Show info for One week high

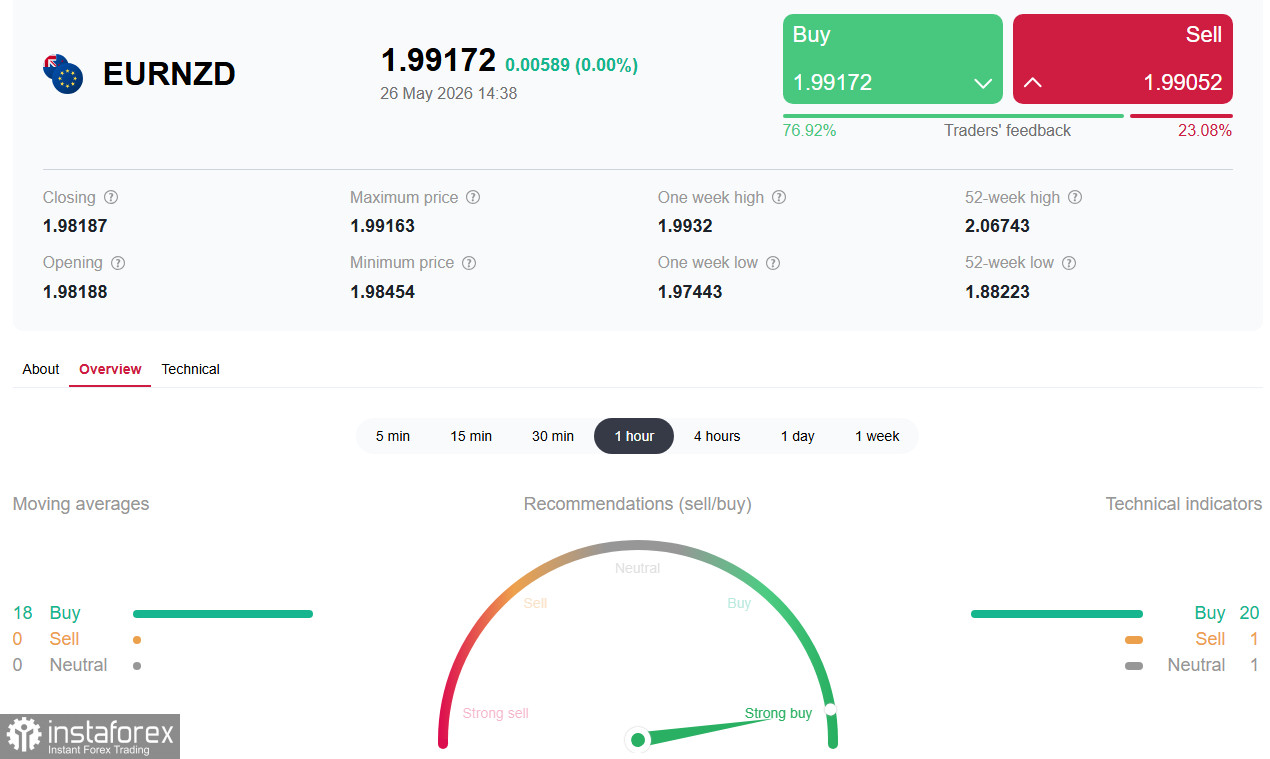779,198
